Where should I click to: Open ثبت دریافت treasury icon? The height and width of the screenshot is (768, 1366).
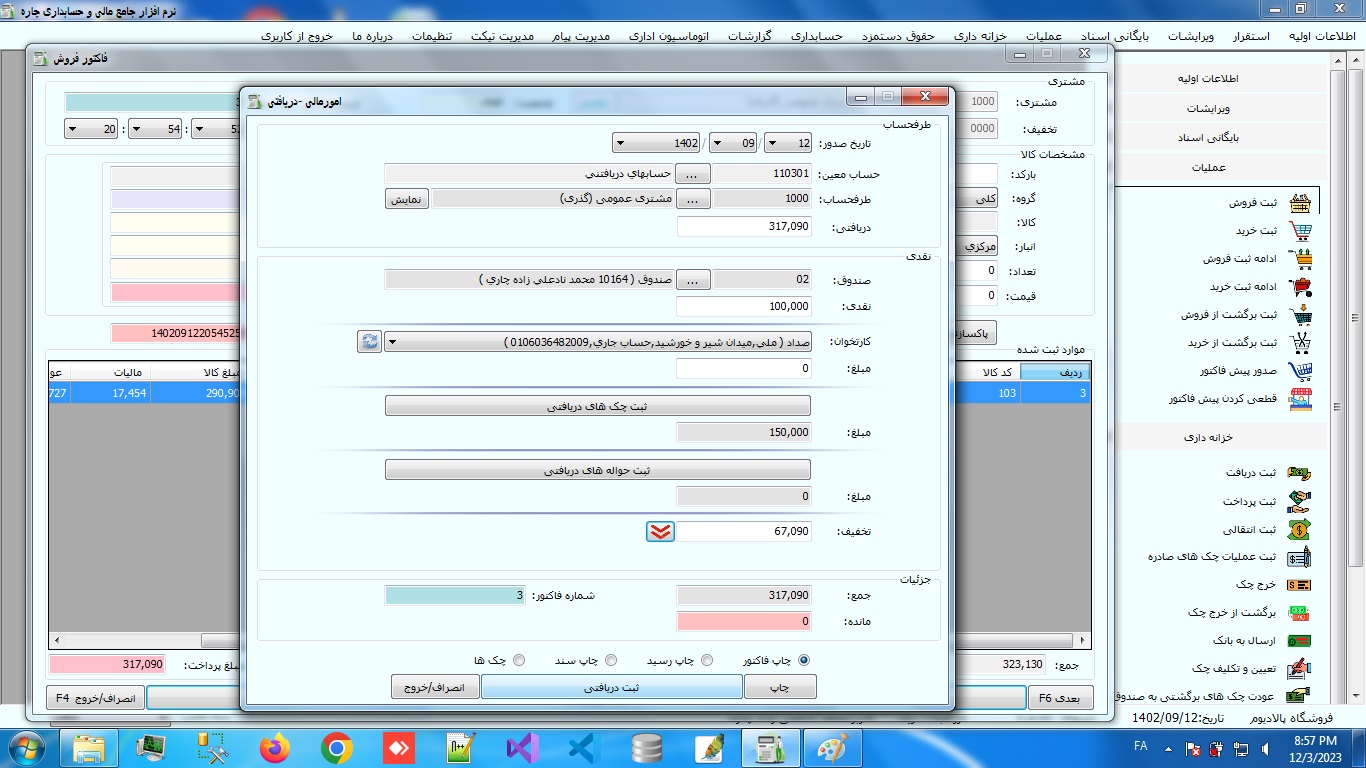click(1299, 473)
